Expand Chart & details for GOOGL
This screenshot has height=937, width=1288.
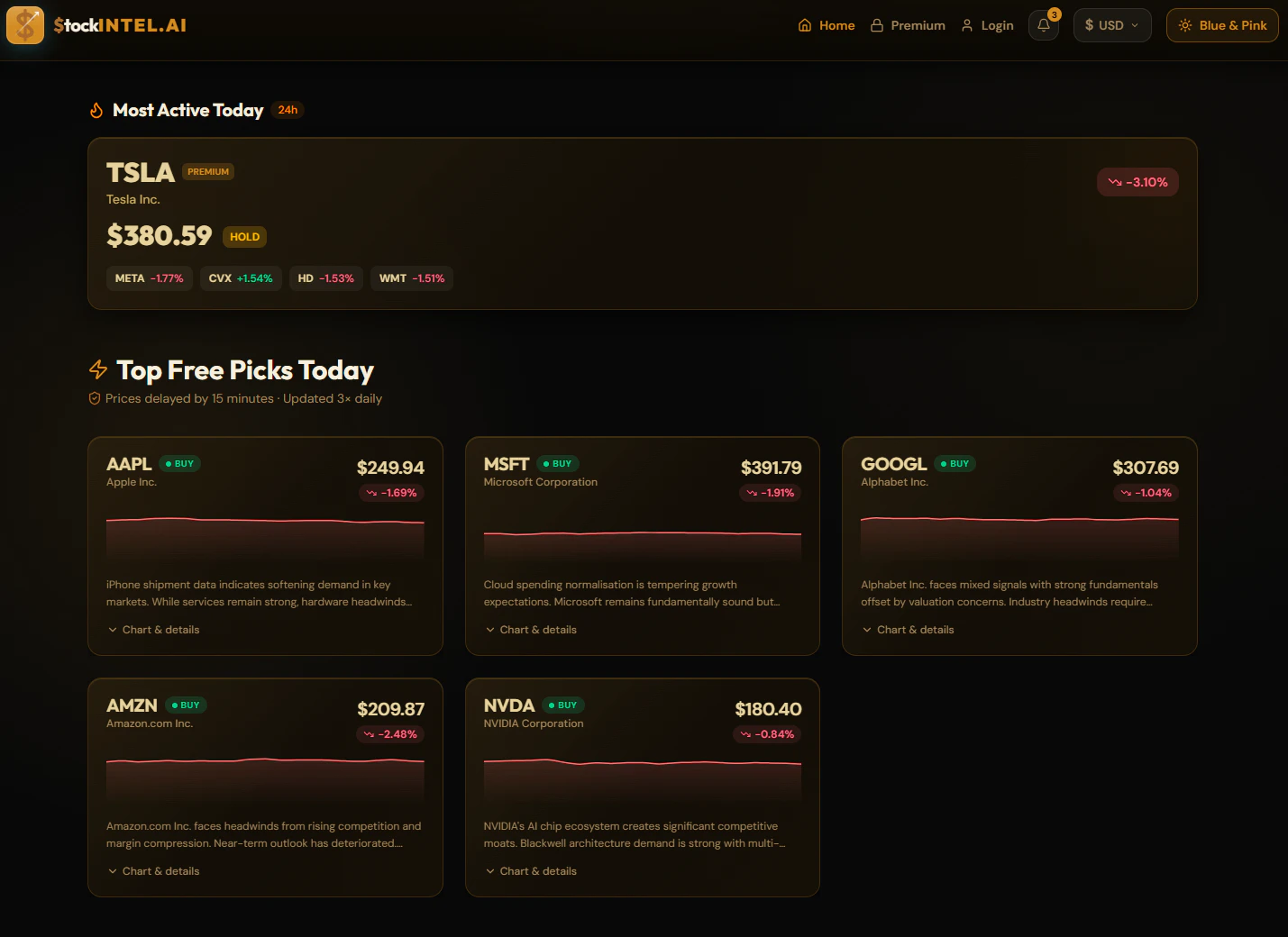908,630
